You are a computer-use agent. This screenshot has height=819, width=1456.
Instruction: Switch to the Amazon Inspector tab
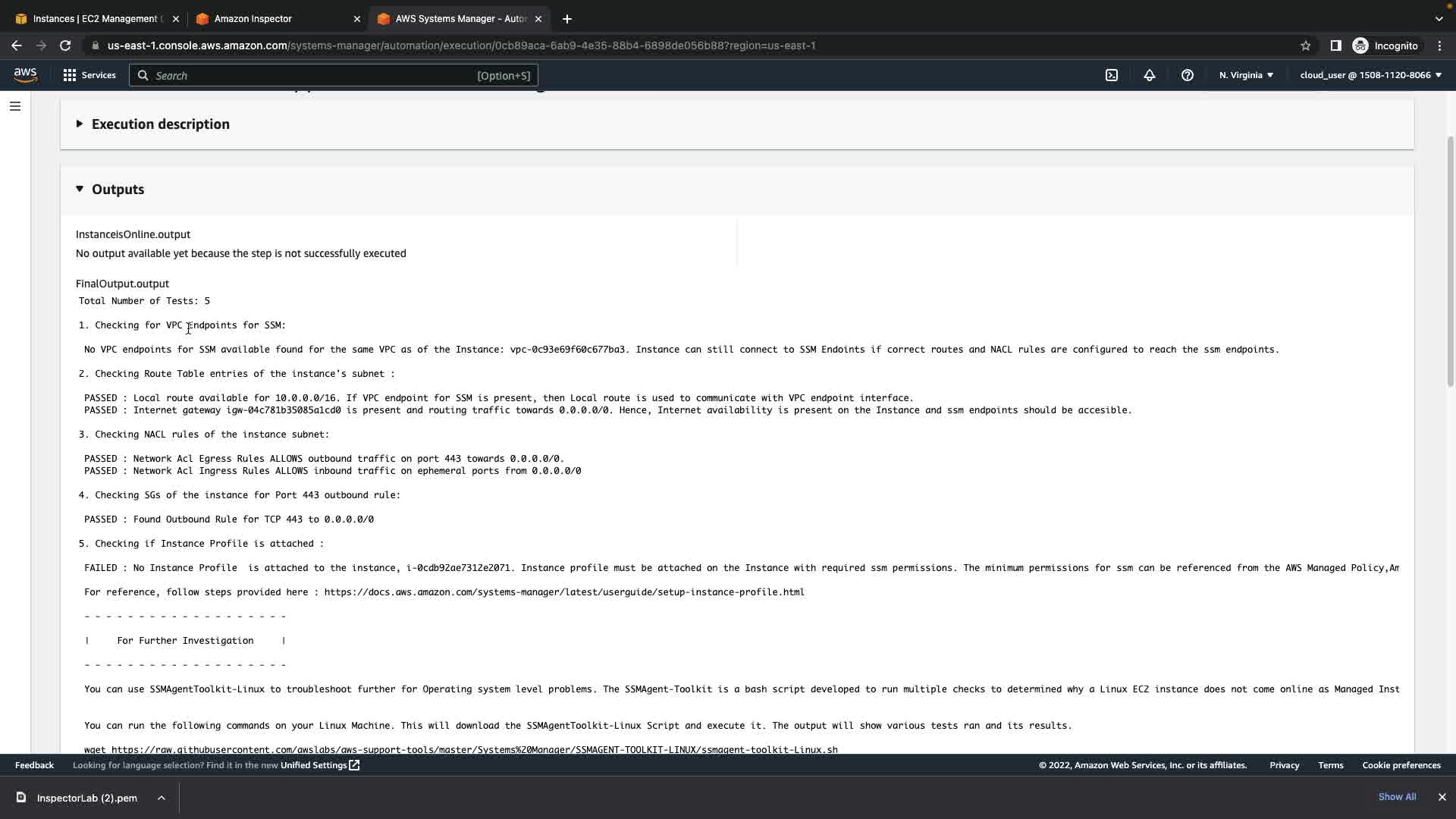click(253, 18)
